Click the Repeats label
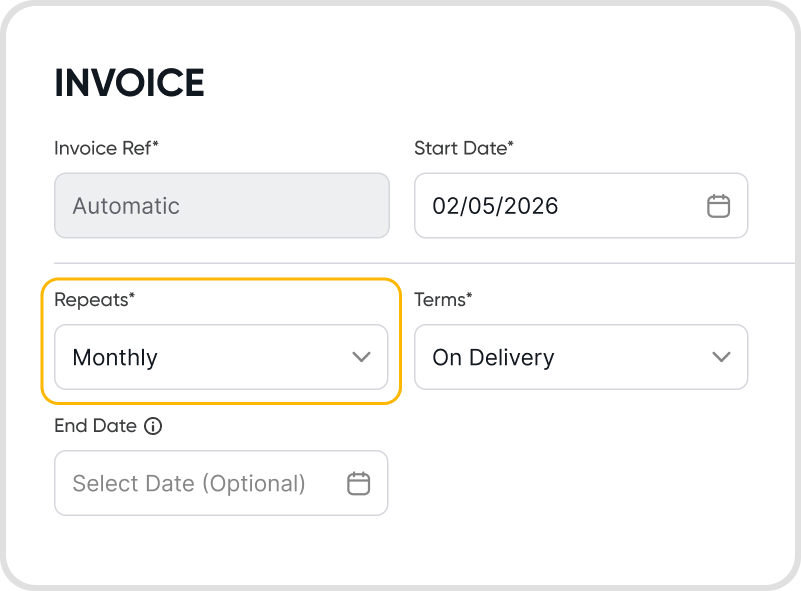 94,299
